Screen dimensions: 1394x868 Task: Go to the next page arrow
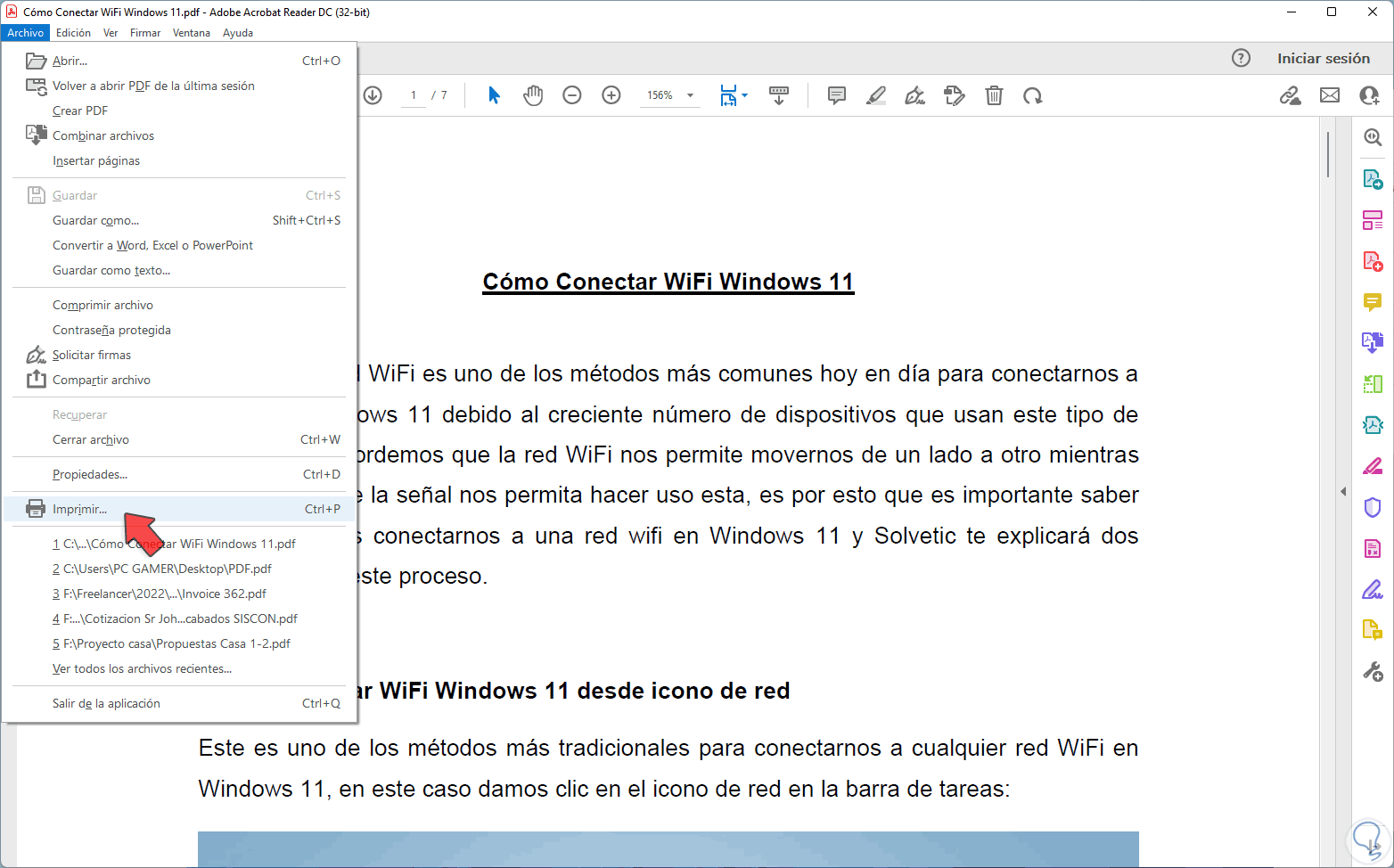373,95
